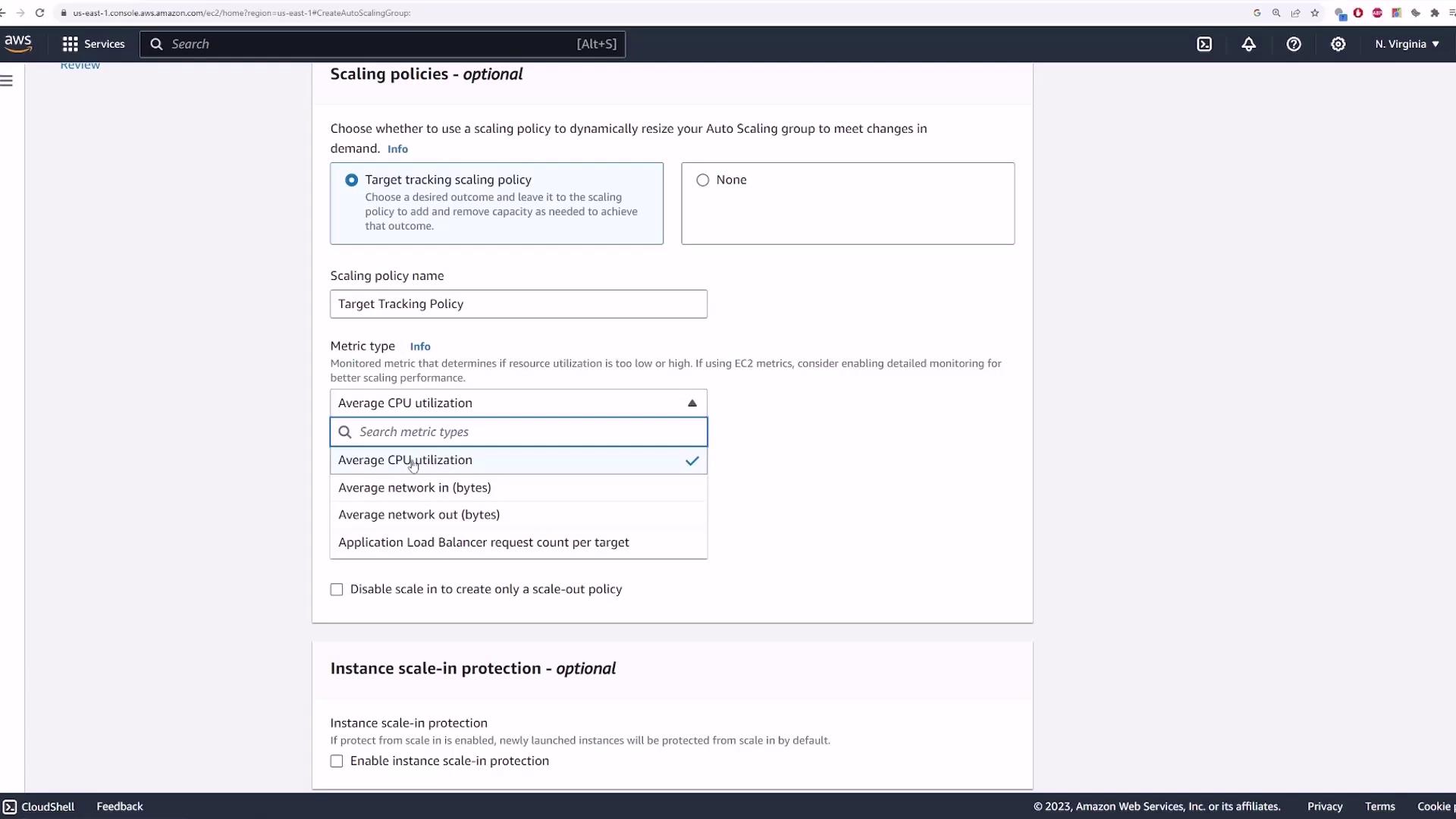Enable instance scale-in protection checkbox

click(x=337, y=761)
